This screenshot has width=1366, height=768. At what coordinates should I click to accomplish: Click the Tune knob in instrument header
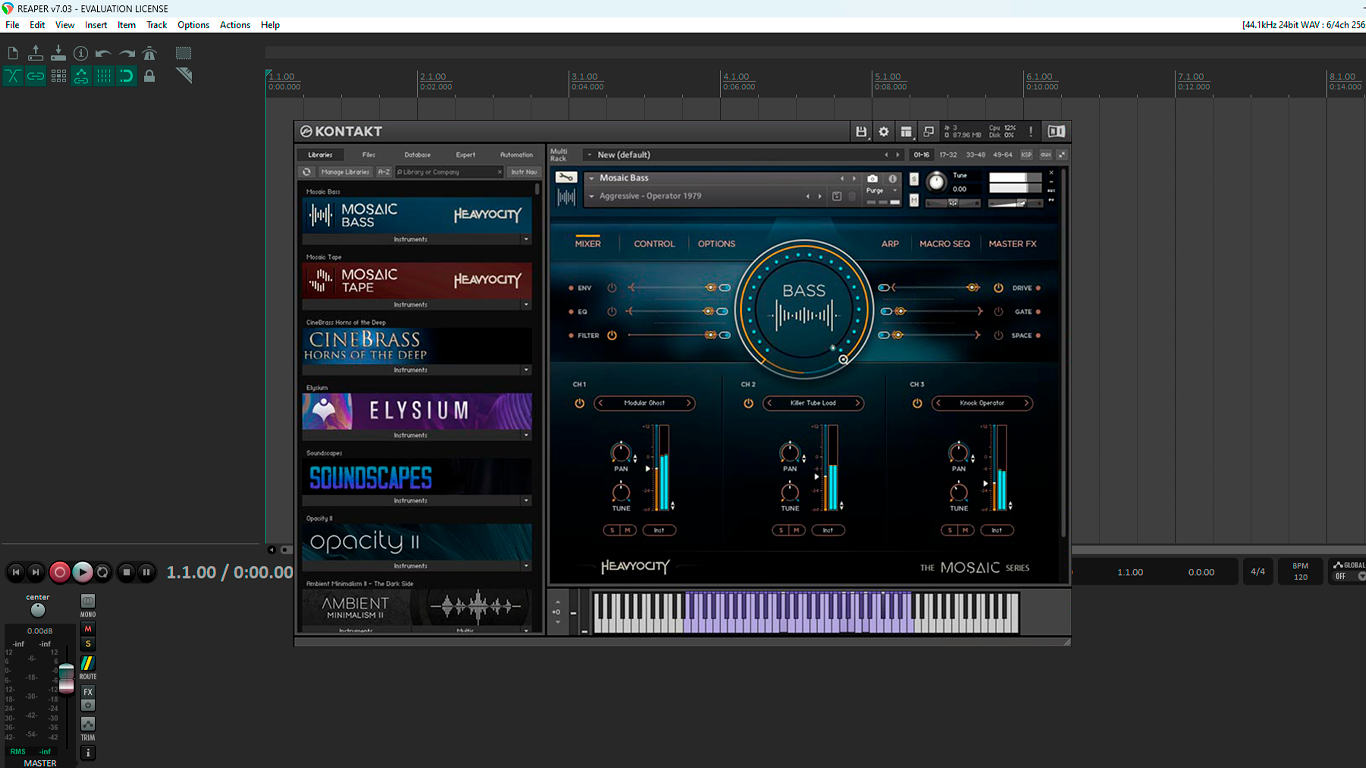click(x=936, y=181)
